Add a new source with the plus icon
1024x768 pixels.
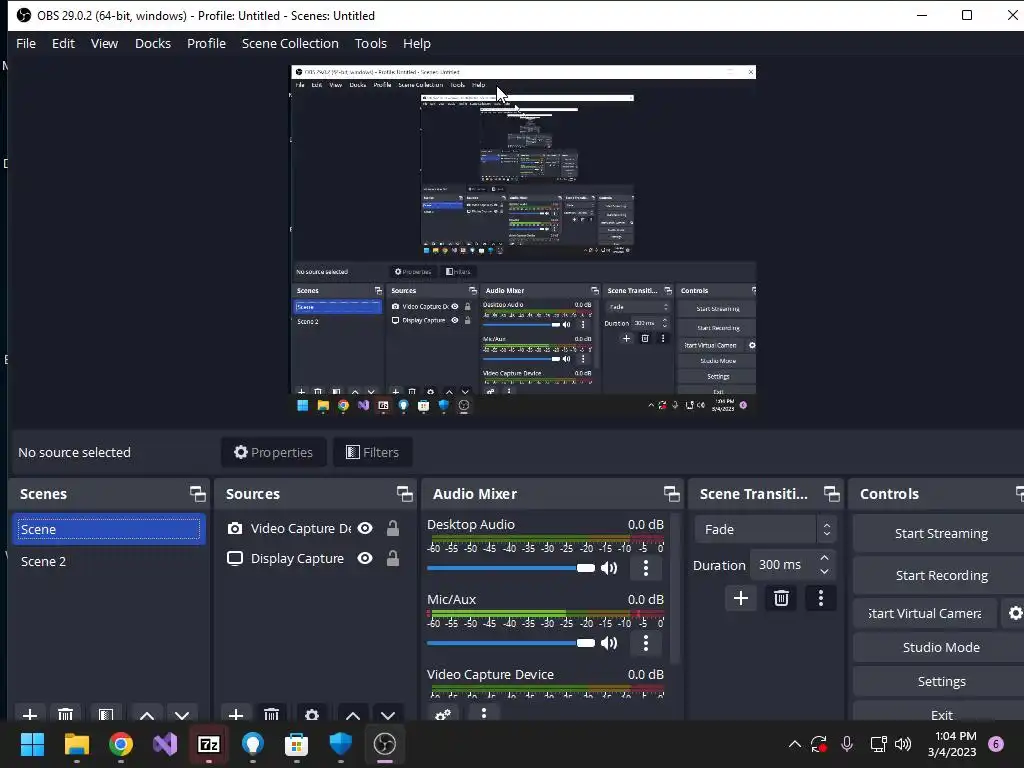pos(236,714)
